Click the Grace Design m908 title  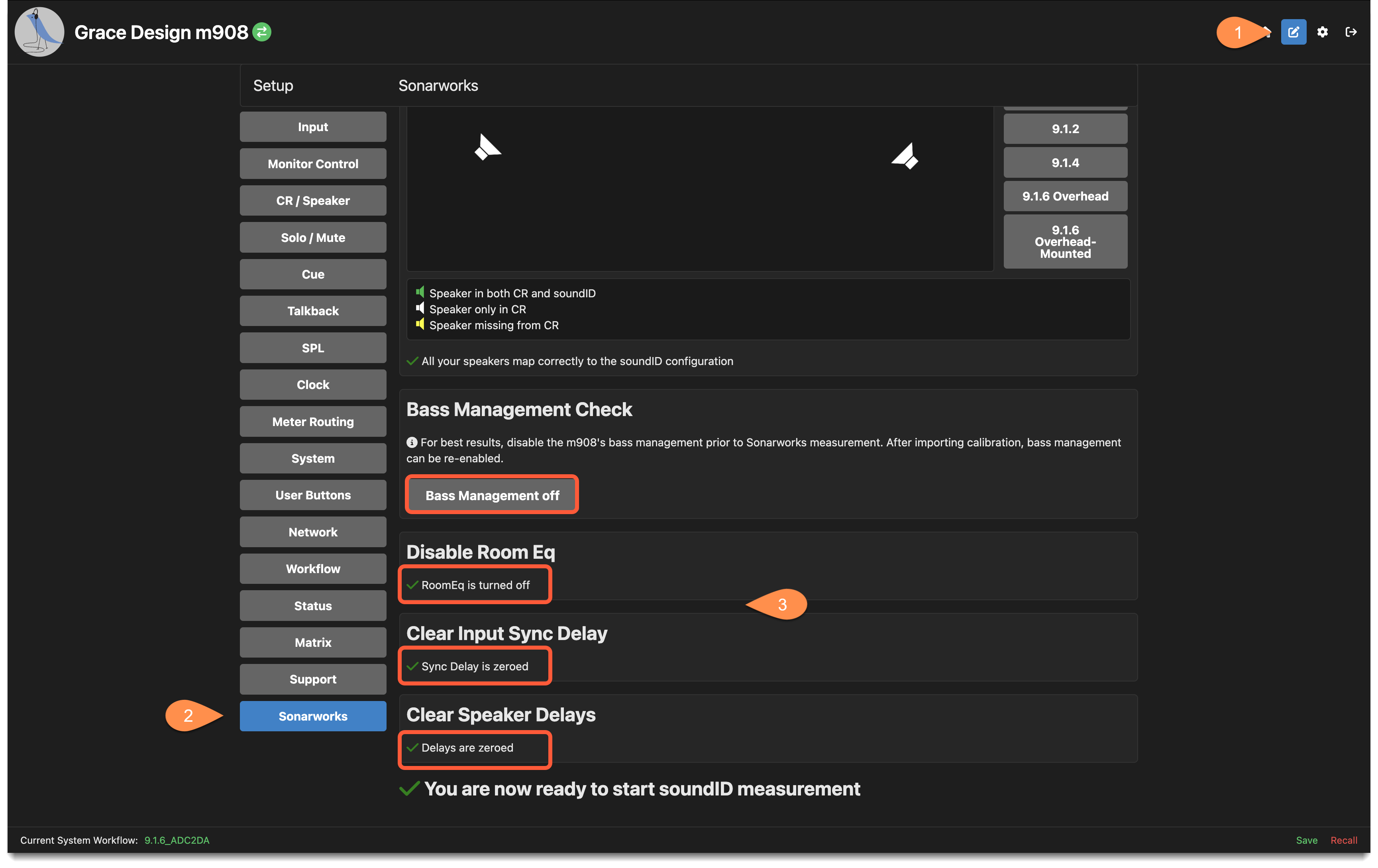point(161,32)
